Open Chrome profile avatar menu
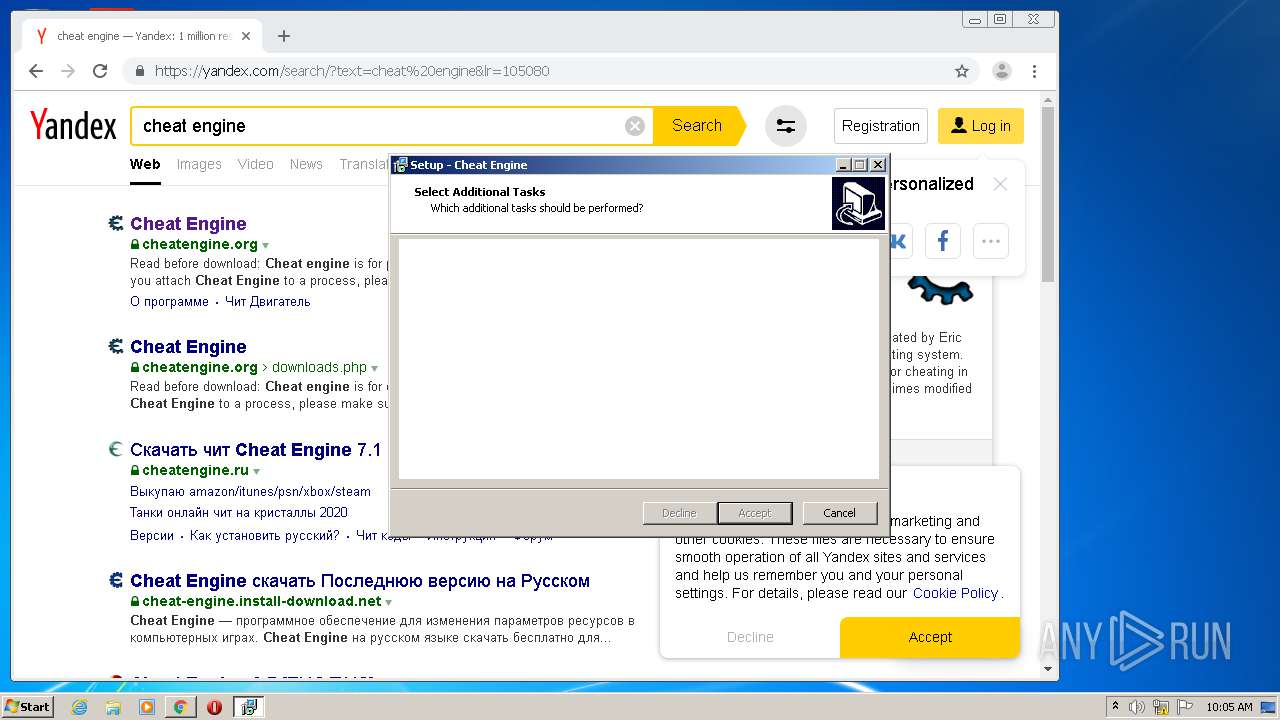The image size is (1280, 720). pos(1001,71)
